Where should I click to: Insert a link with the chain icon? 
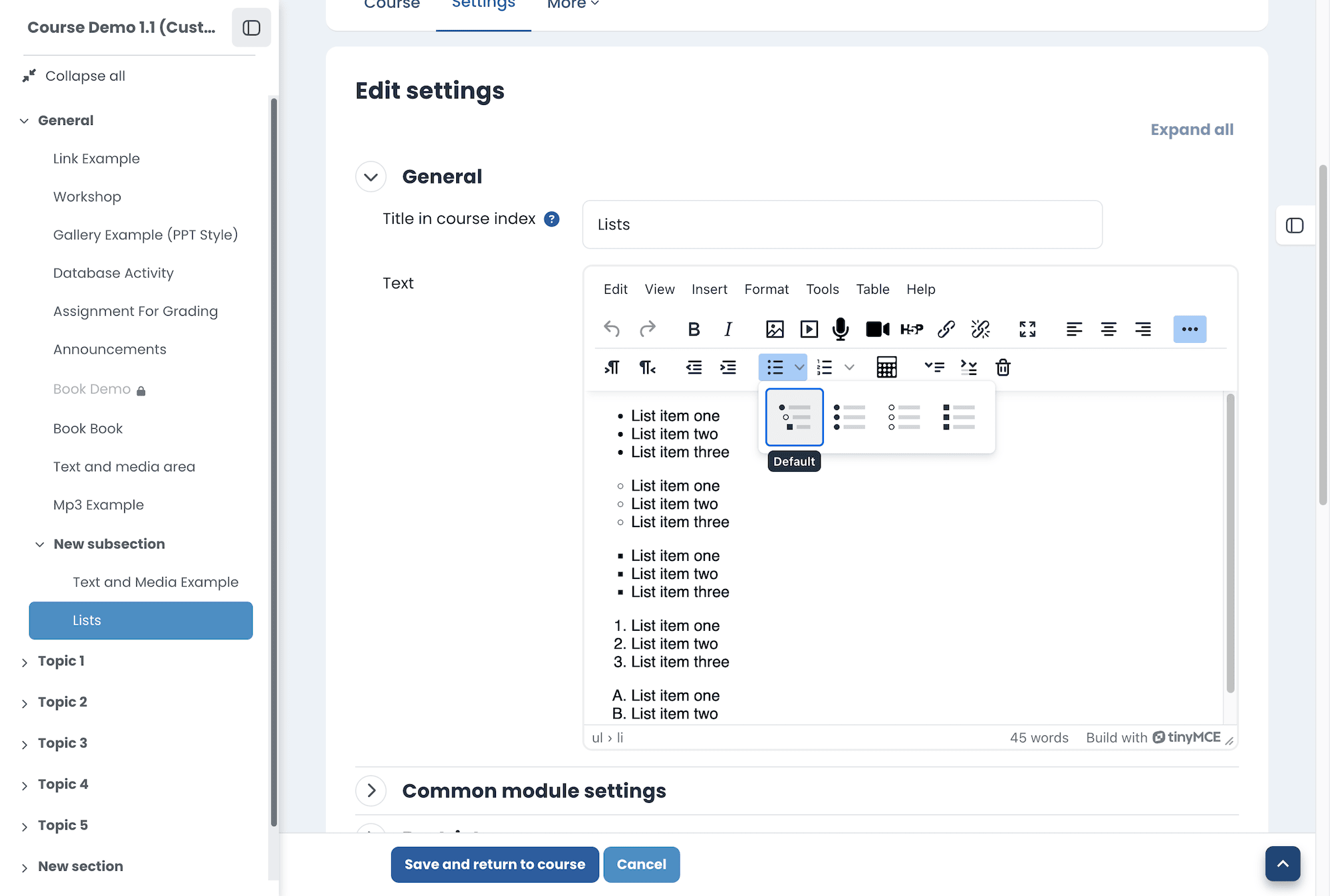(x=946, y=329)
